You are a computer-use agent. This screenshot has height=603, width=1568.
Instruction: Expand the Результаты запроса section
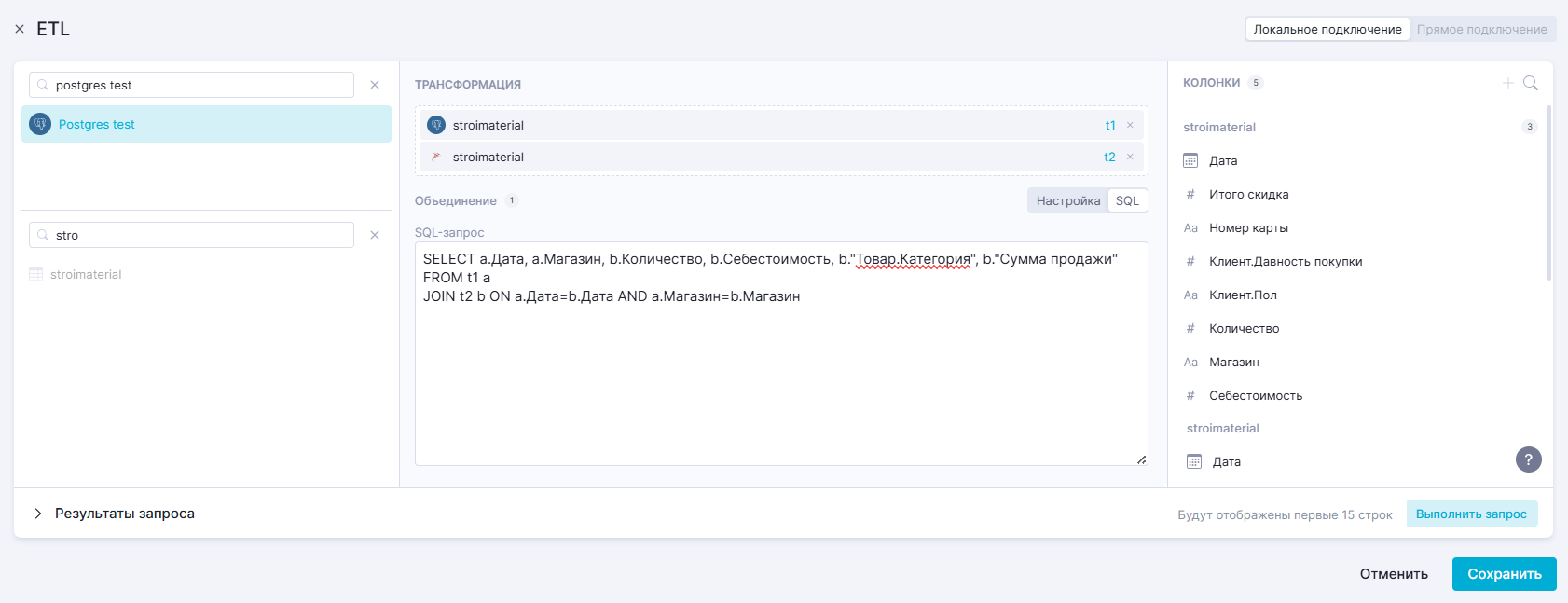pyautogui.click(x=38, y=514)
